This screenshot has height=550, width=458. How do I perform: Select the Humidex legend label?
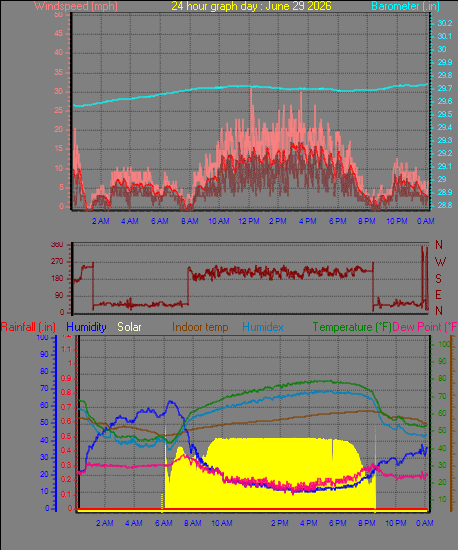click(263, 327)
